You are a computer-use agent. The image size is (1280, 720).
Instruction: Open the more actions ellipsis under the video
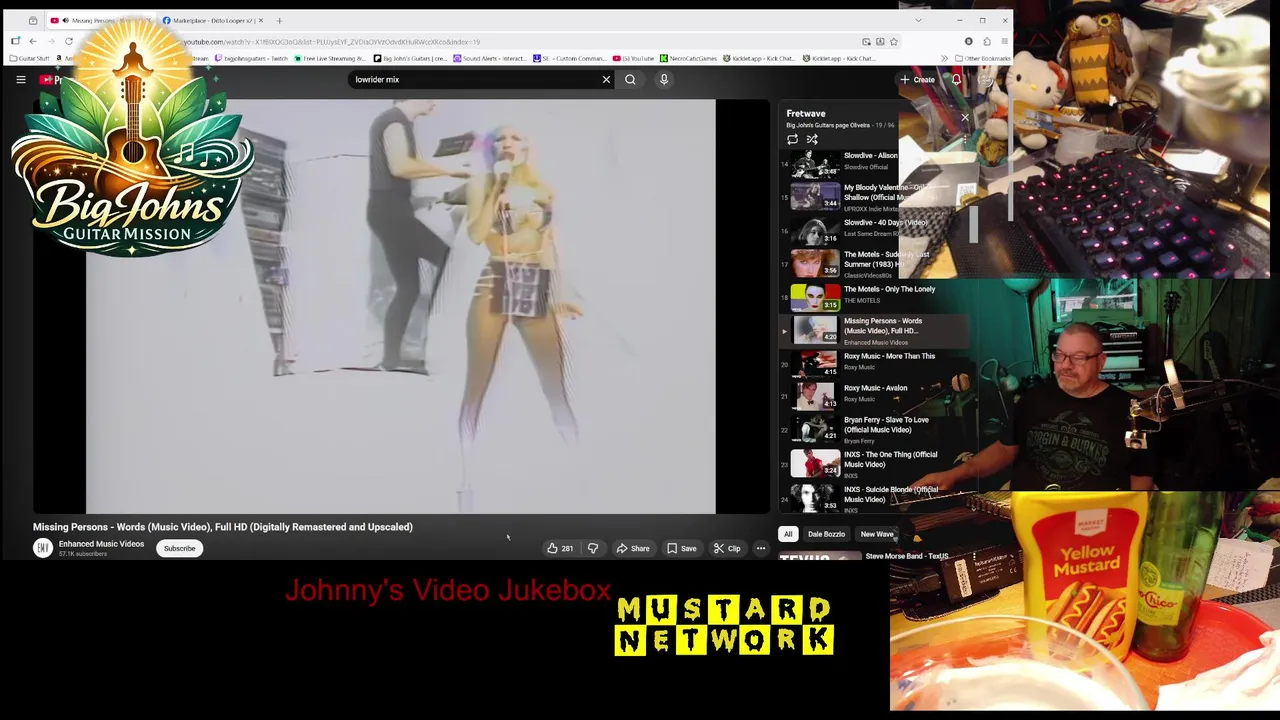[x=761, y=548]
